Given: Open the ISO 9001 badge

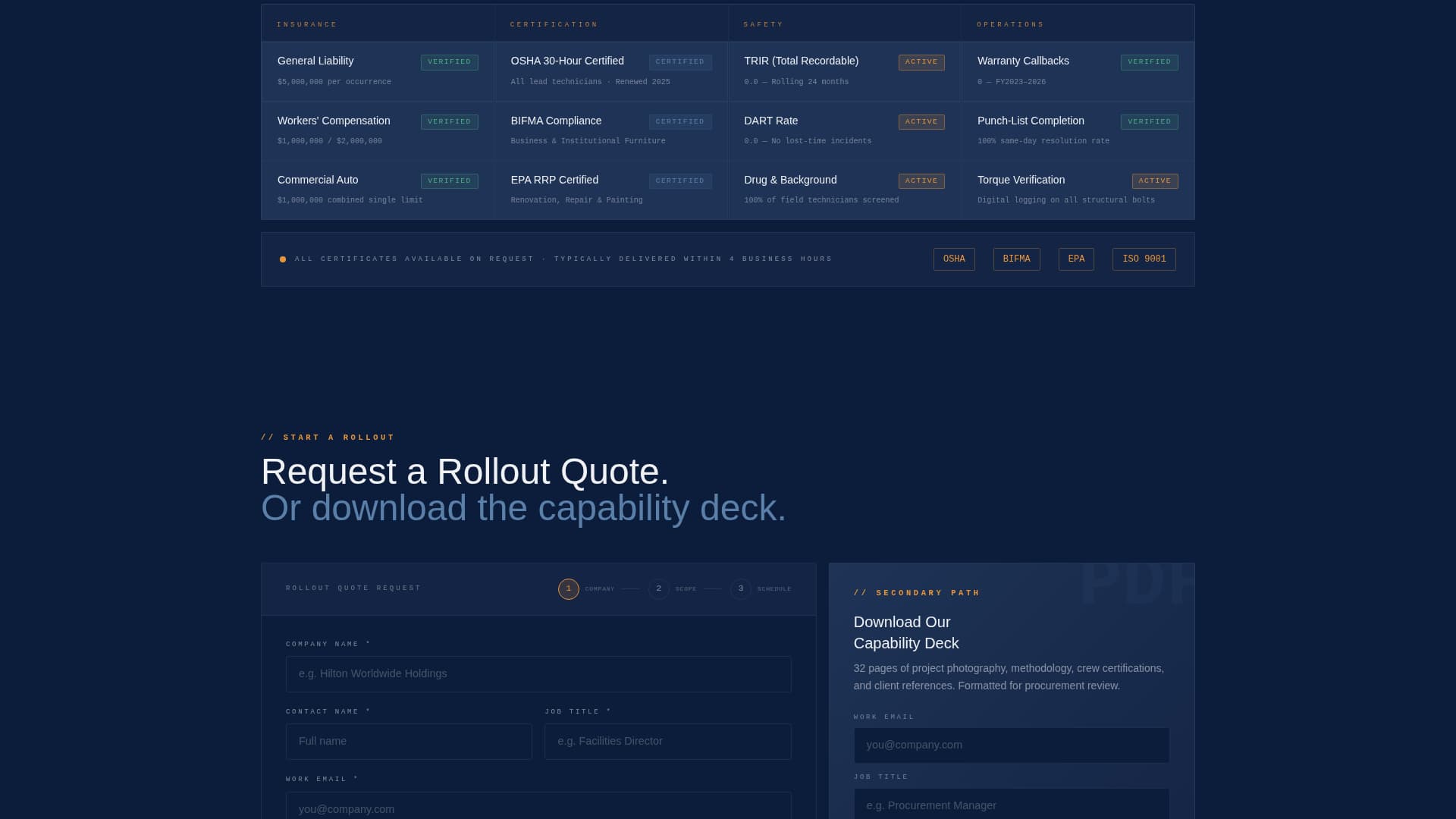Looking at the screenshot, I should point(1144,259).
